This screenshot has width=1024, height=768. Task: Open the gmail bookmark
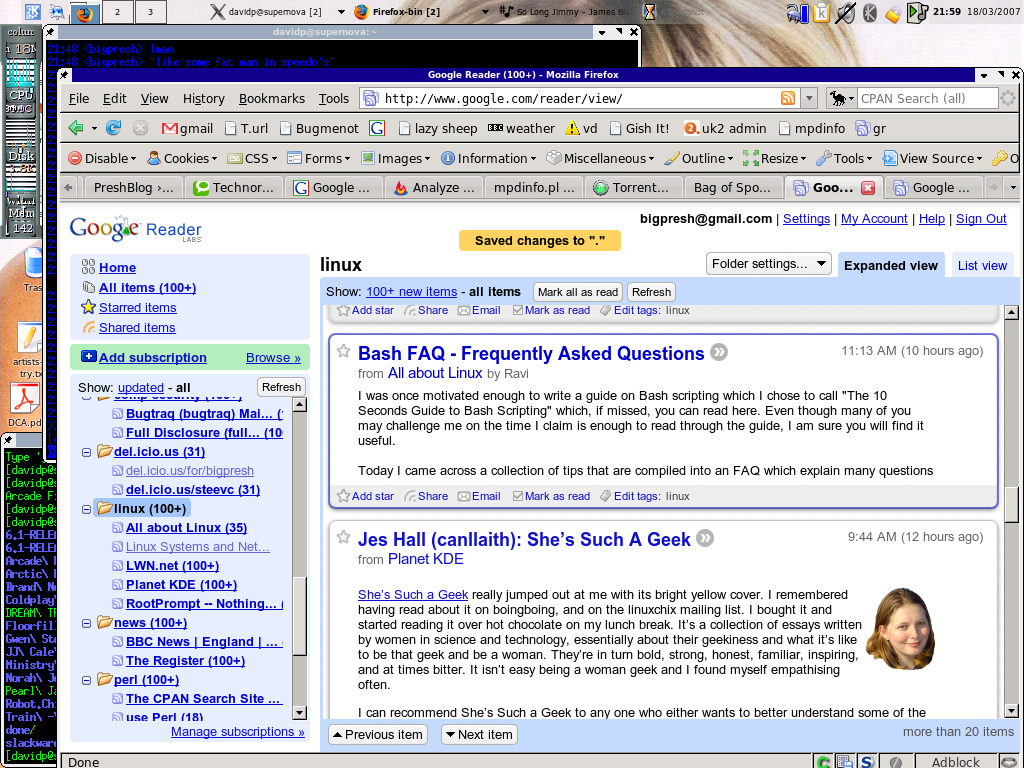pyautogui.click(x=187, y=128)
